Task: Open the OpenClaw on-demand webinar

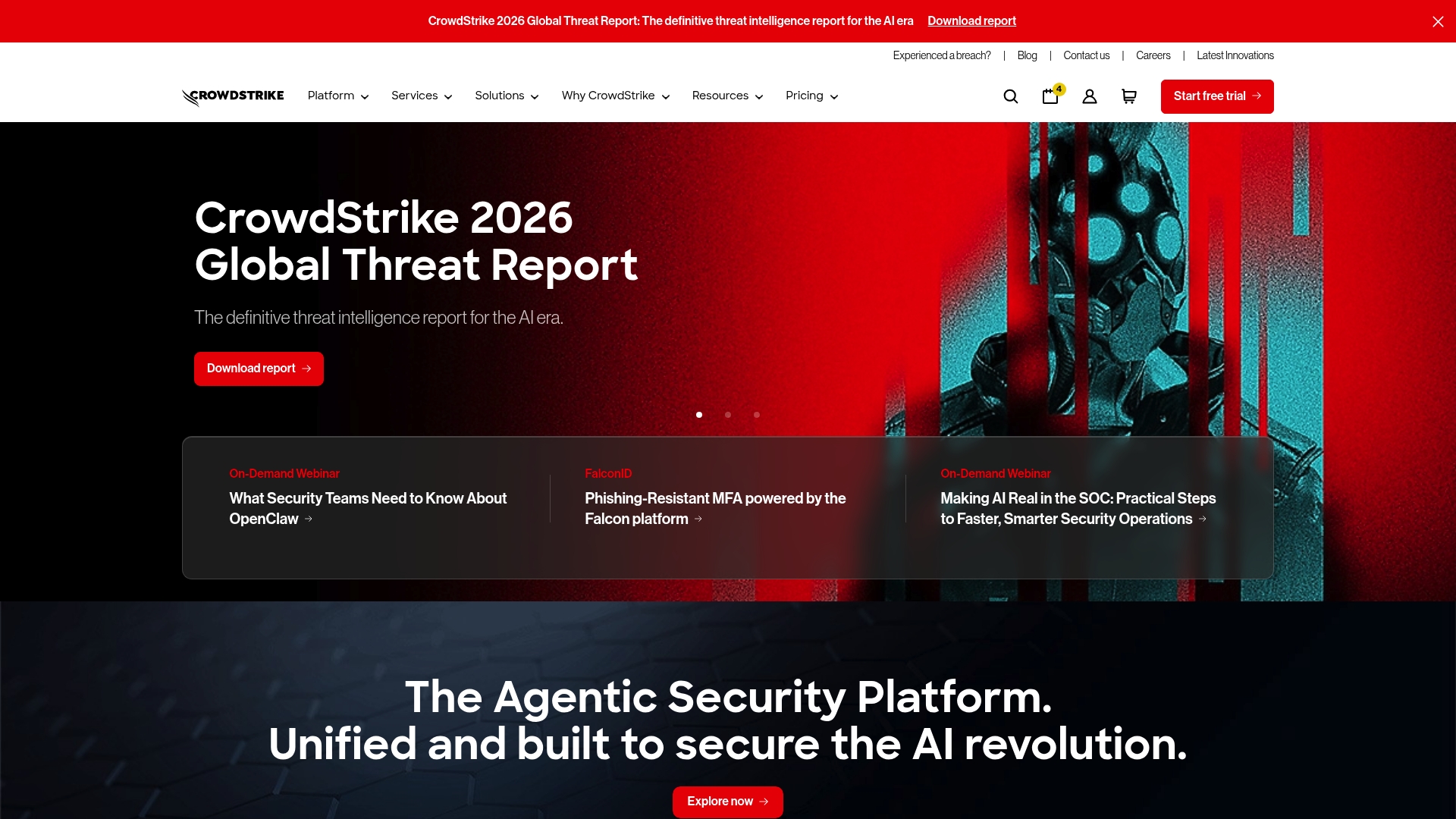Action: point(368,509)
